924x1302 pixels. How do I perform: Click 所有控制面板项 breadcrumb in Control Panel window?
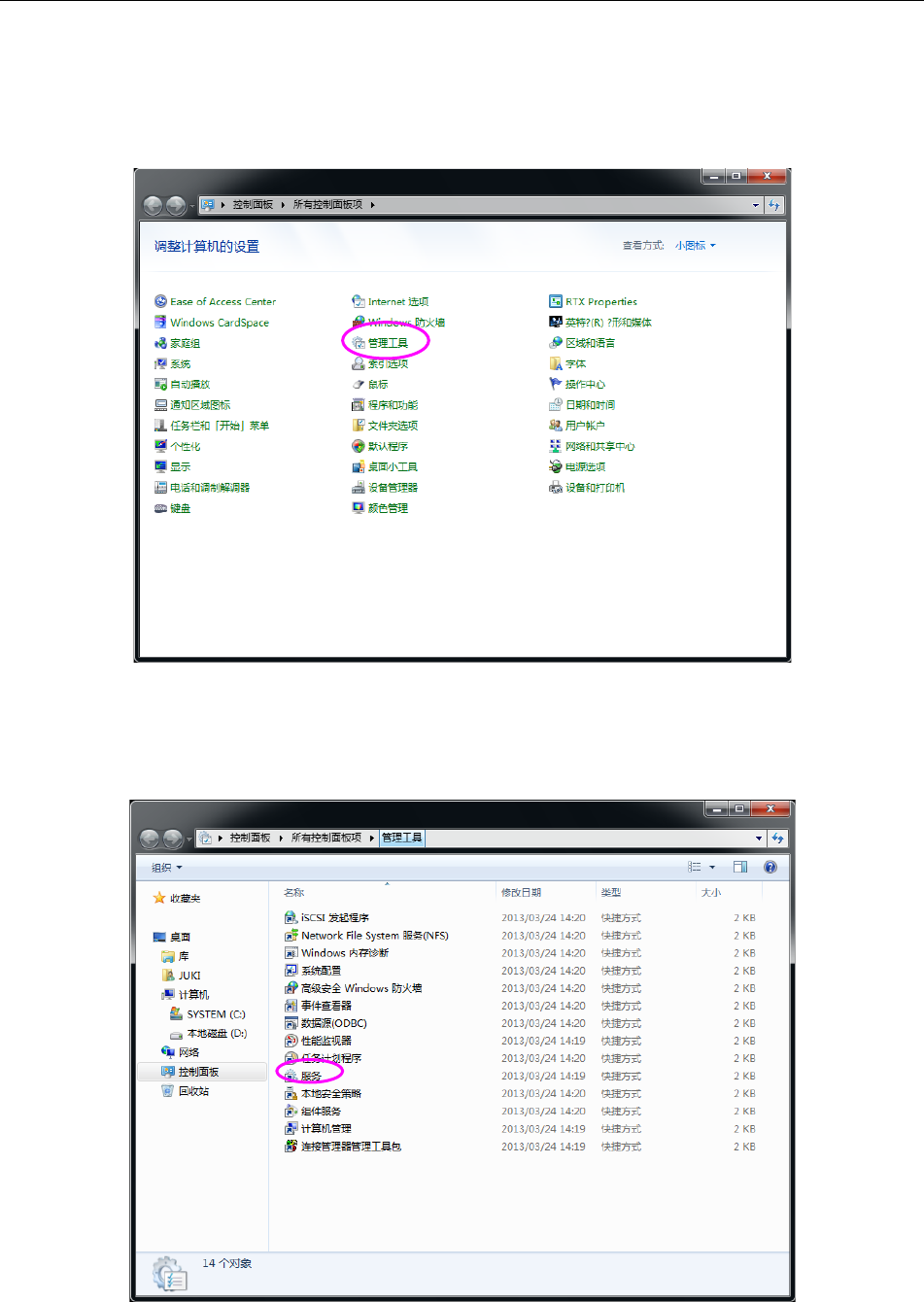click(327, 205)
